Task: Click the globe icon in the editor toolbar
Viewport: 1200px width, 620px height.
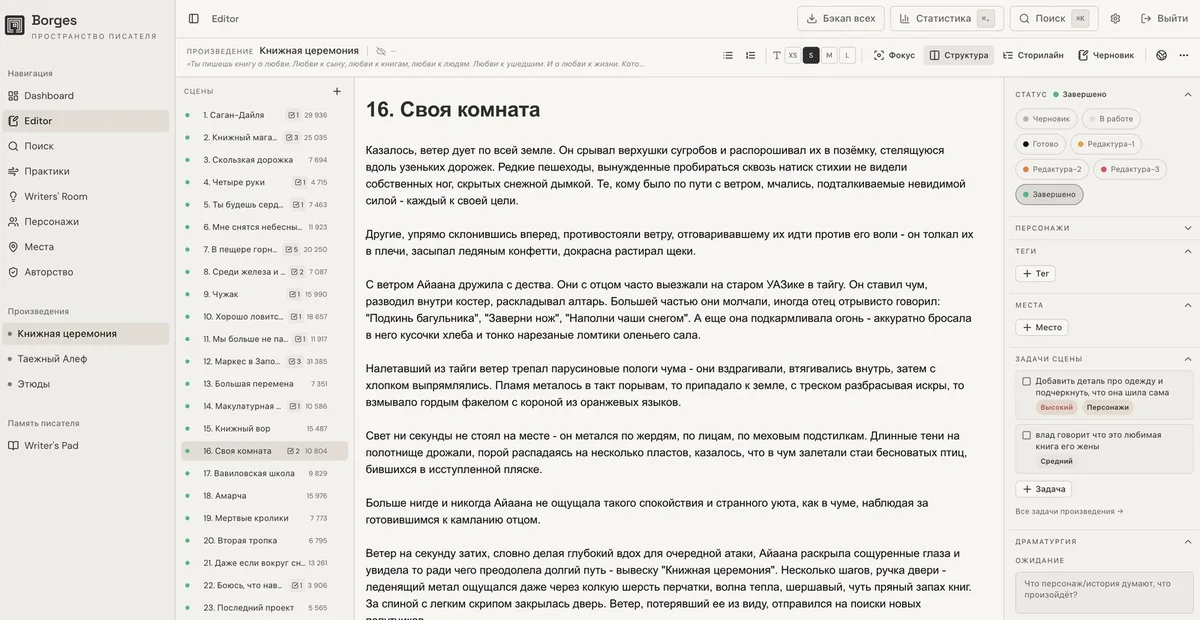Action: [1161, 55]
